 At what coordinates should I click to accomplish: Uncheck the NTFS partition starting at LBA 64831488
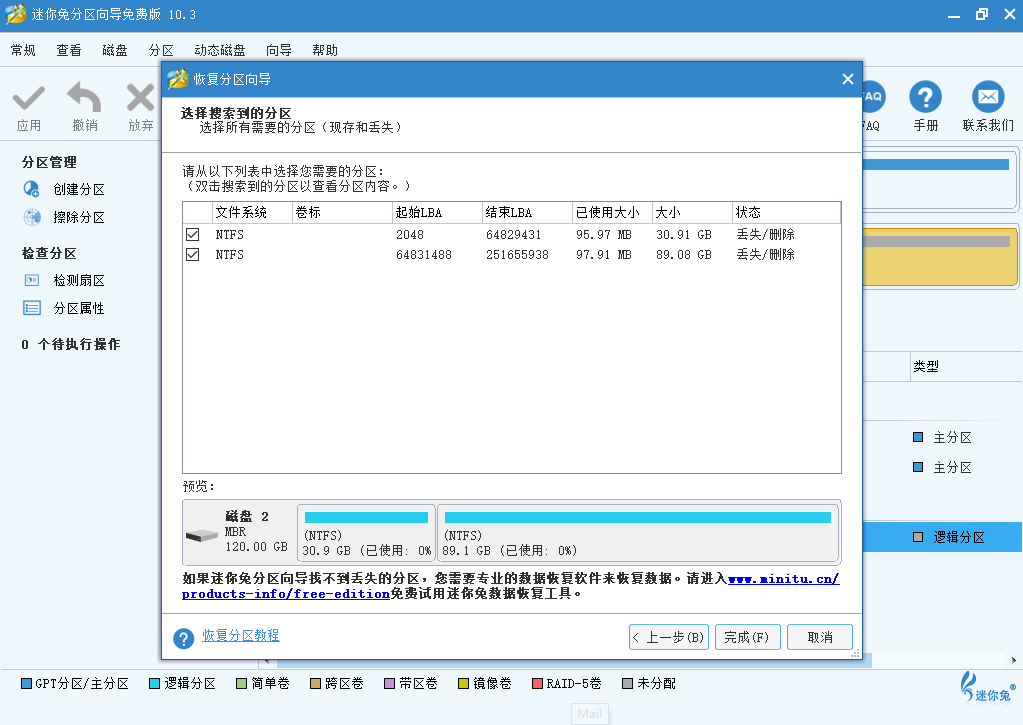192,255
